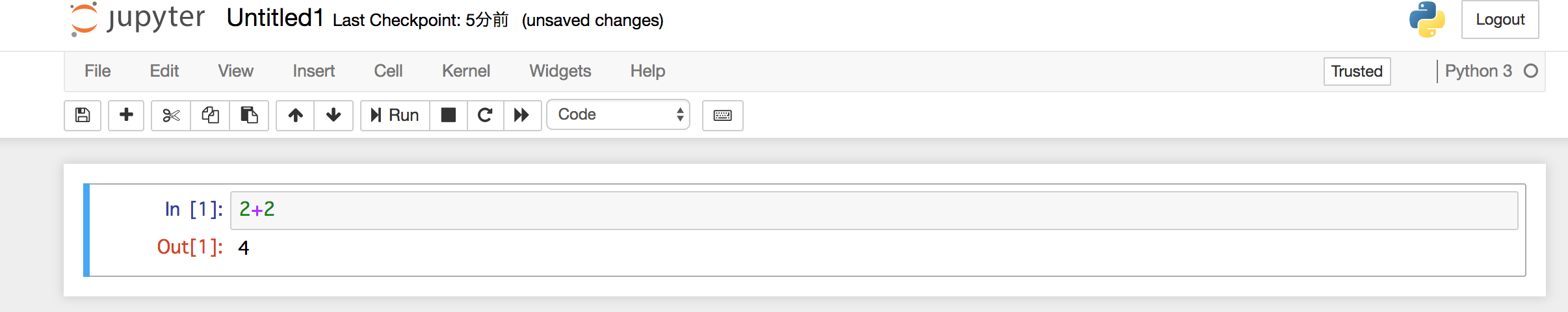Interrupt the kernel with stop icon
The height and width of the screenshot is (312, 1568).
449,115
